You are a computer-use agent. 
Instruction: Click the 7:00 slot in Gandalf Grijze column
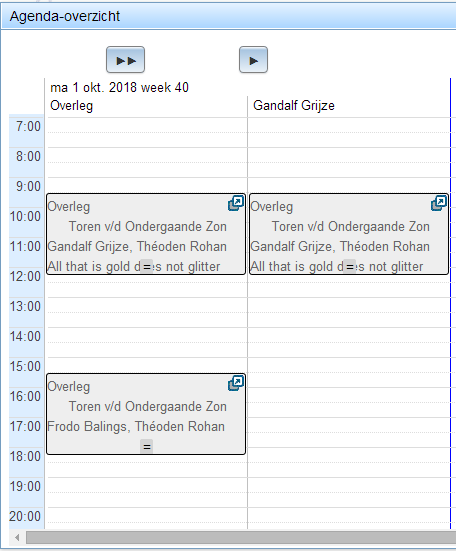(x=349, y=132)
